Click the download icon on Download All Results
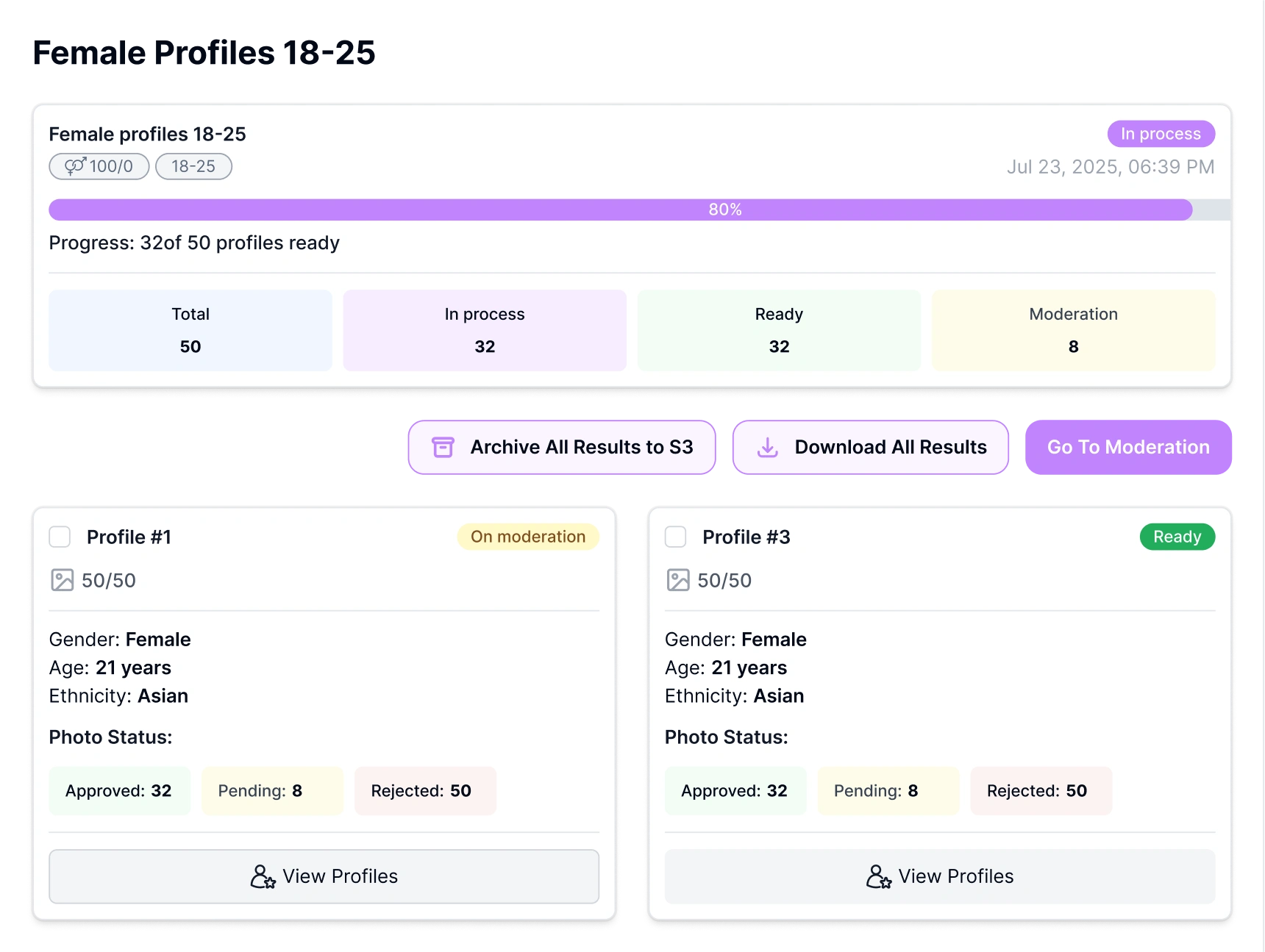Viewport: 1265px width, 952px height. (767, 447)
